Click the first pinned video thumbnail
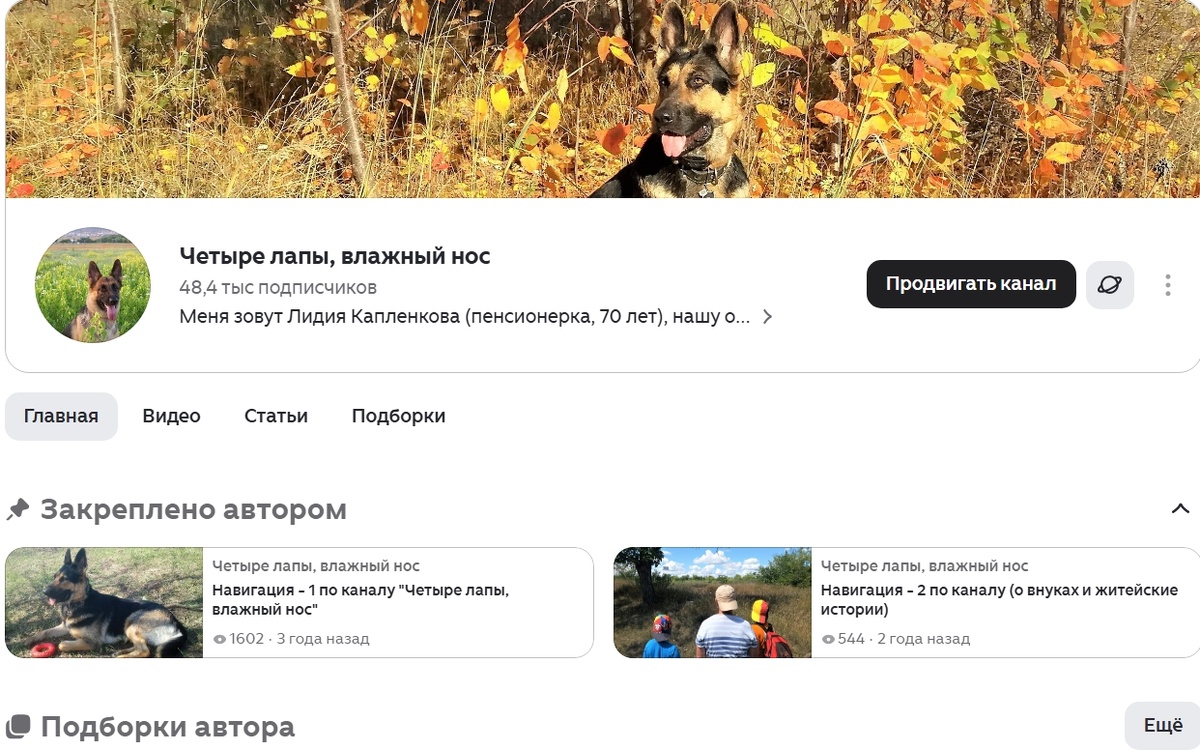 coord(103,600)
